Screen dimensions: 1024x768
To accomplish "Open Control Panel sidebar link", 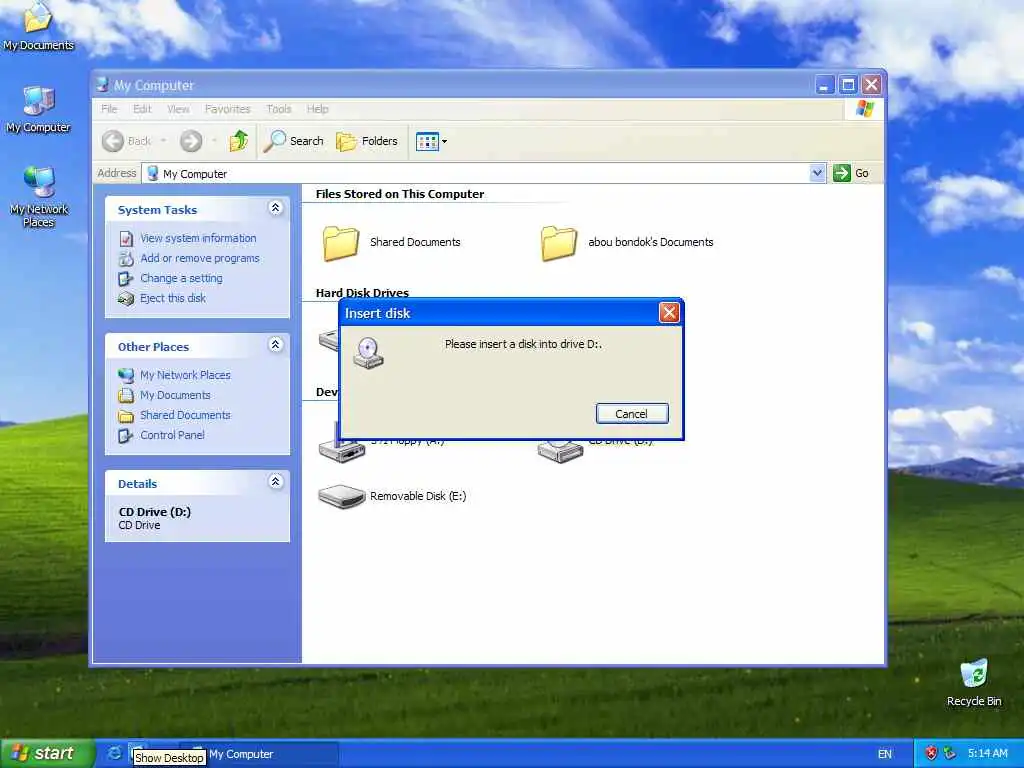I will pos(172,435).
